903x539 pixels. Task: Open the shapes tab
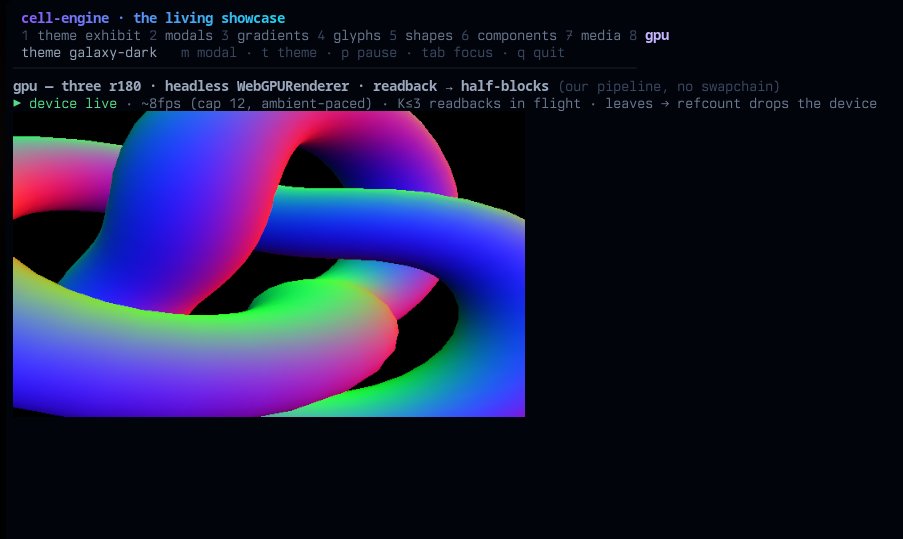coord(421,36)
